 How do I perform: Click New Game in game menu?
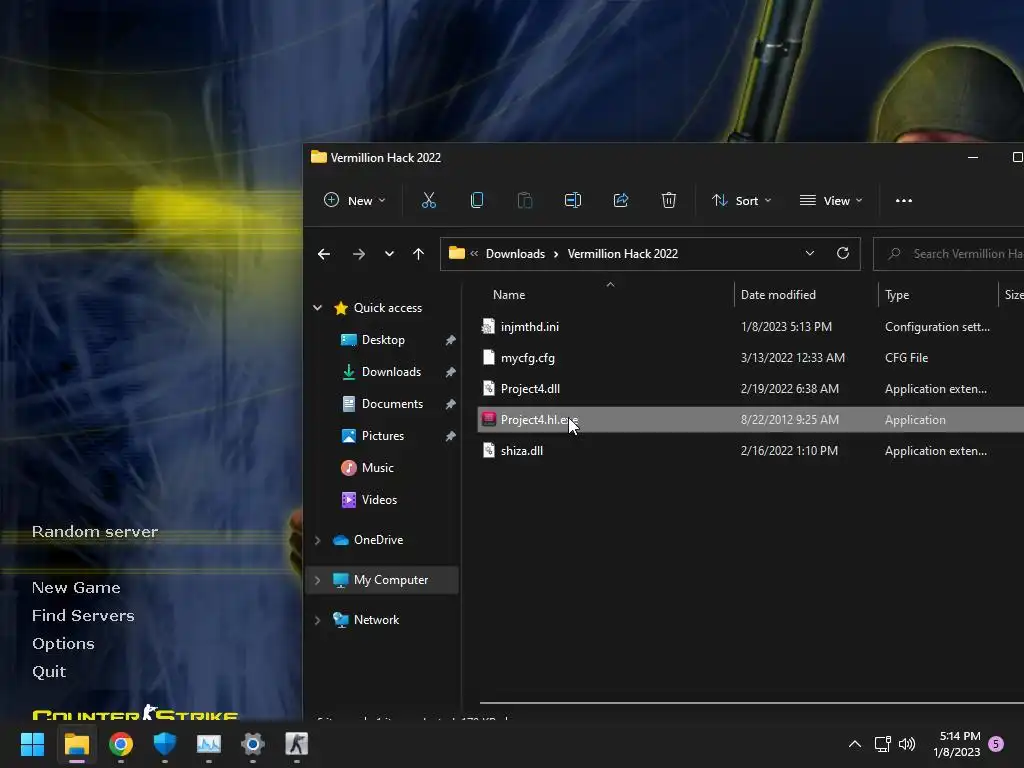coord(76,588)
